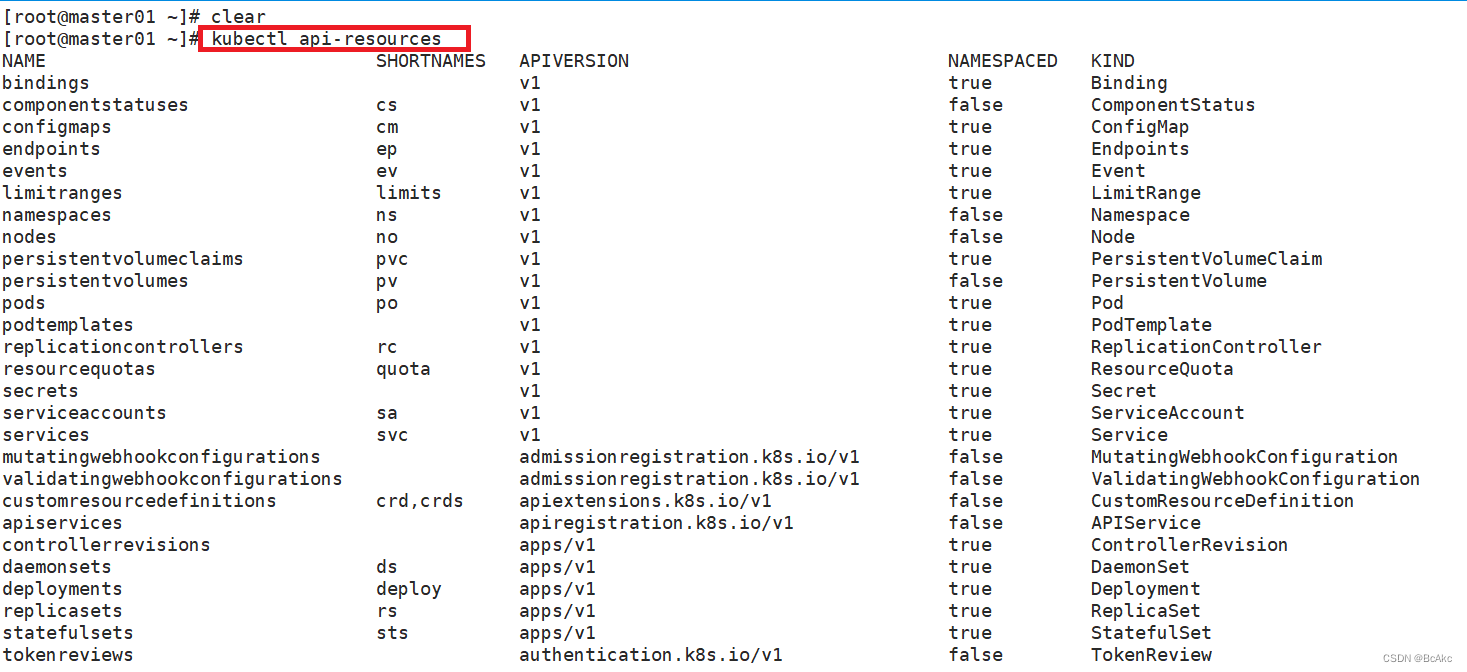This screenshot has width=1467, height=672.
Task: Click the 'validatingwebhookconfigurations' resource name
Action: coord(172,479)
